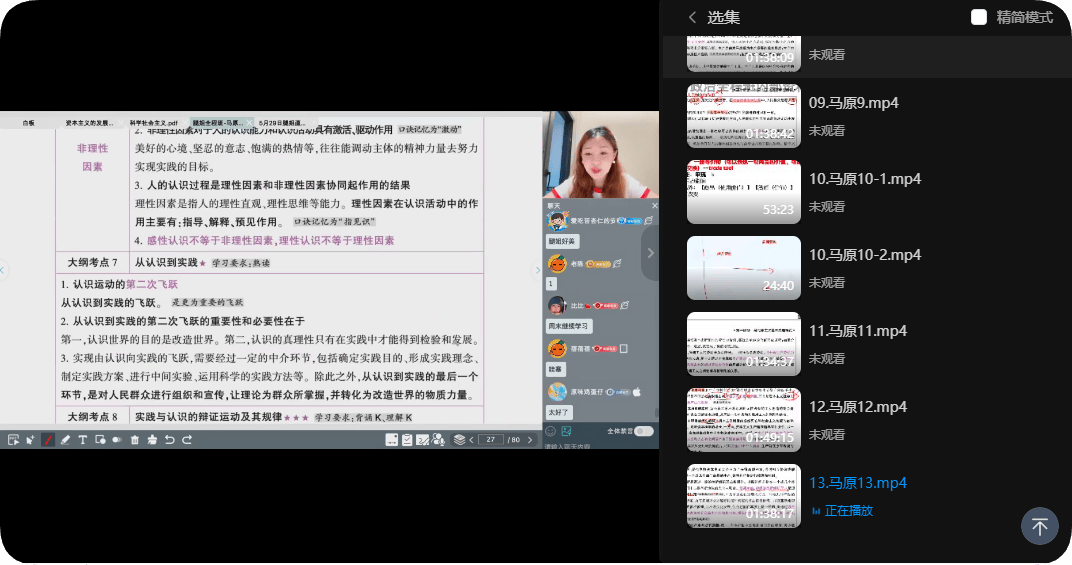Click chat message 周末继续学习
This screenshot has width=1072, height=565.
(x=567, y=326)
